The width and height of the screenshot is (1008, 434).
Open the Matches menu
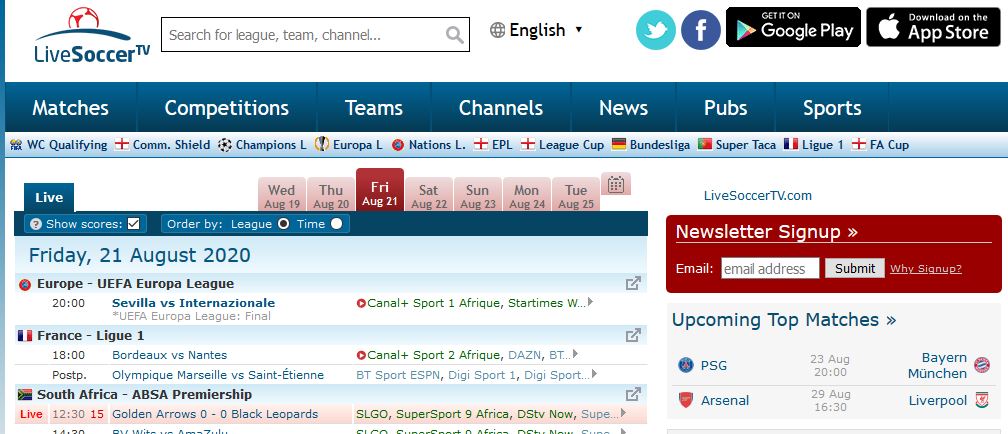[x=71, y=107]
